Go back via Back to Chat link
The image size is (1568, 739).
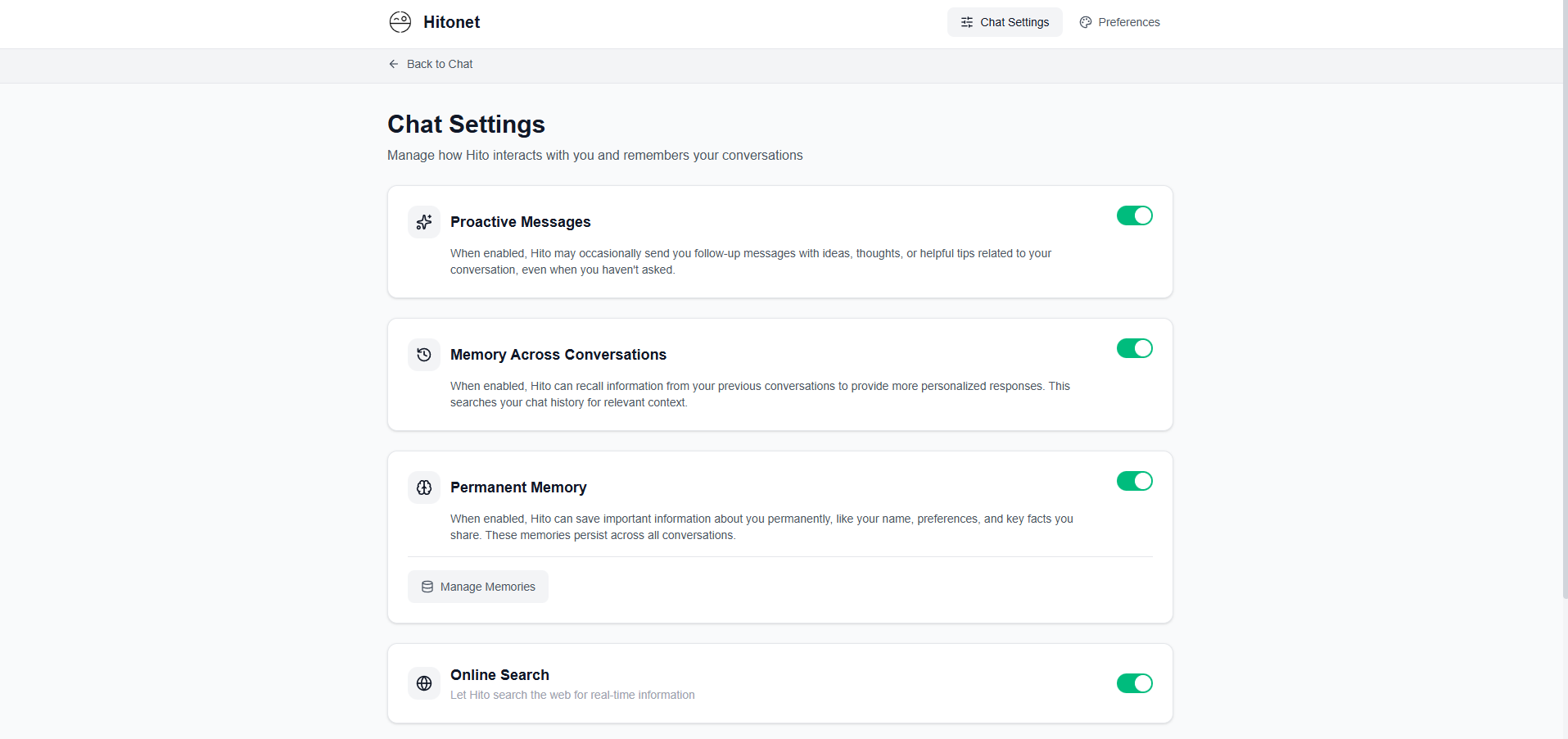click(x=440, y=64)
